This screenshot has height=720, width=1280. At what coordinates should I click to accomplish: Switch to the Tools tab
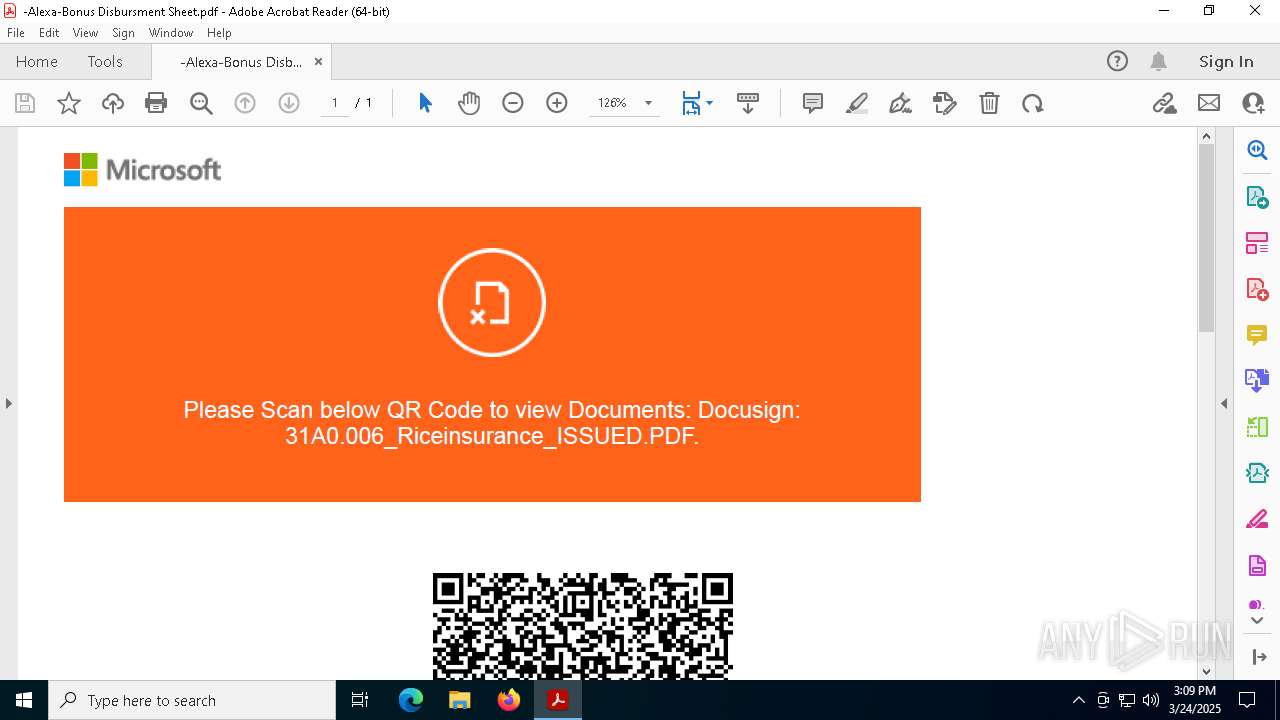point(105,61)
